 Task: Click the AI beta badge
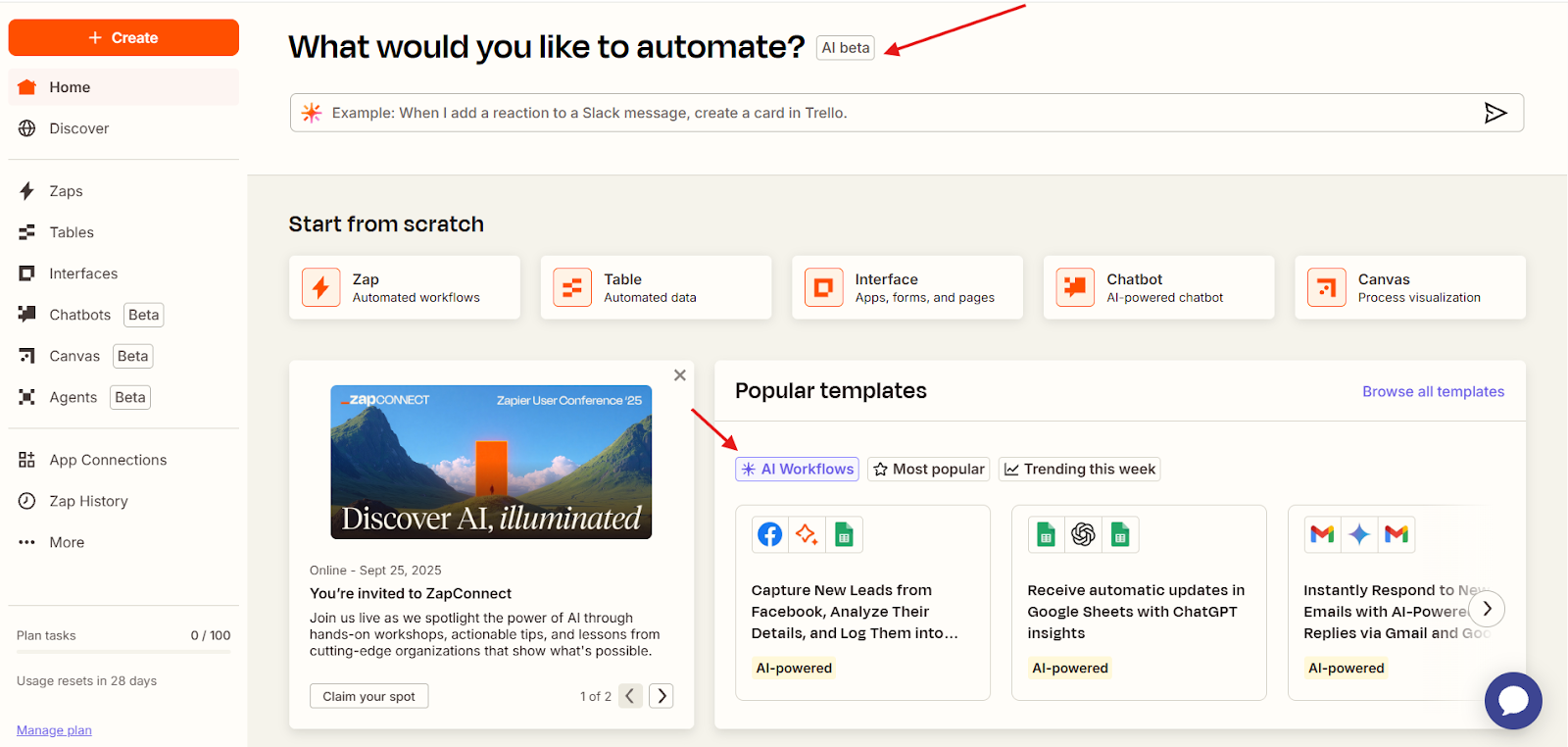point(846,48)
